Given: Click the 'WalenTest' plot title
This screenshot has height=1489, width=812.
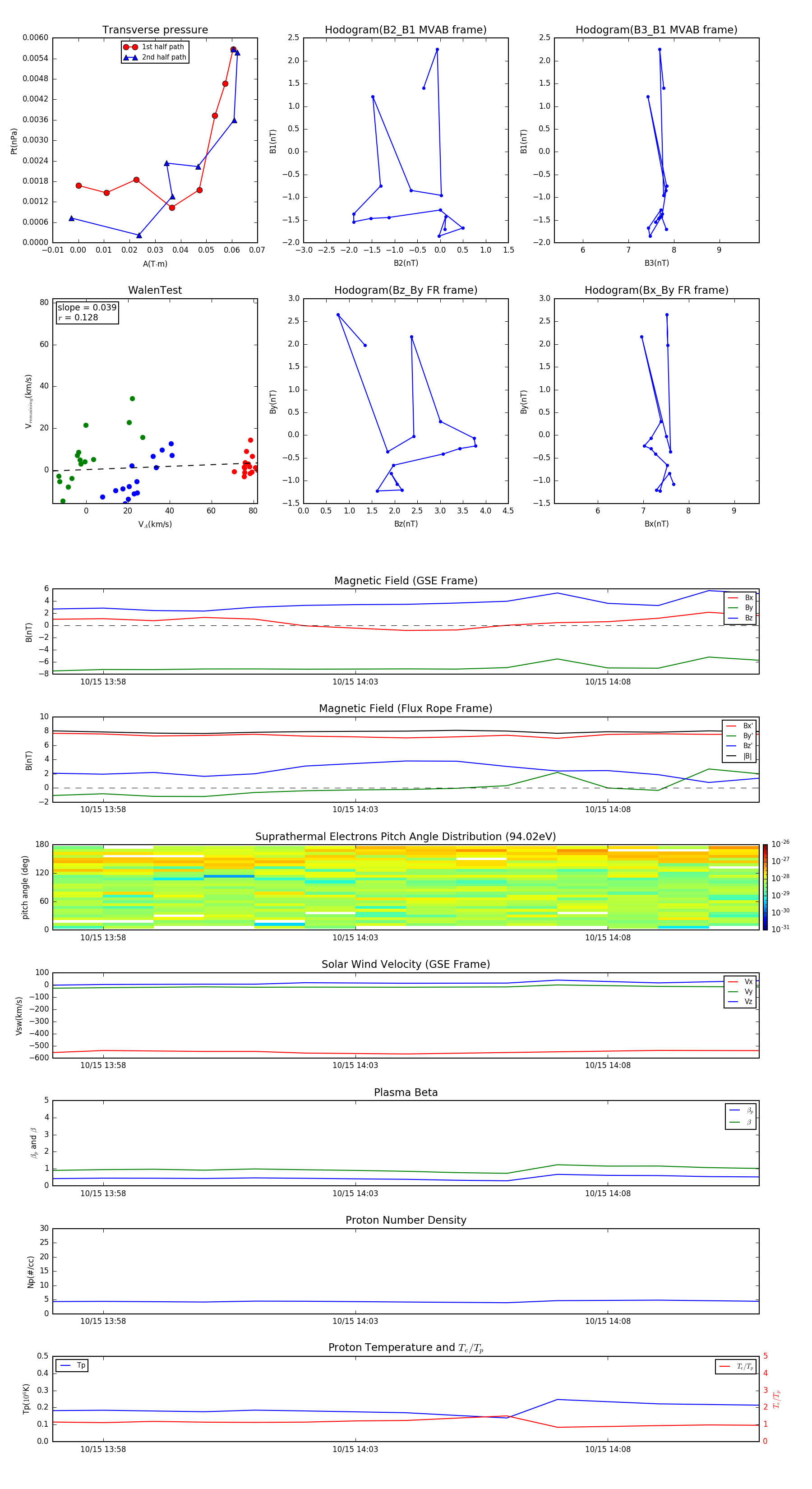Looking at the screenshot, I should (x=155, y=290).
